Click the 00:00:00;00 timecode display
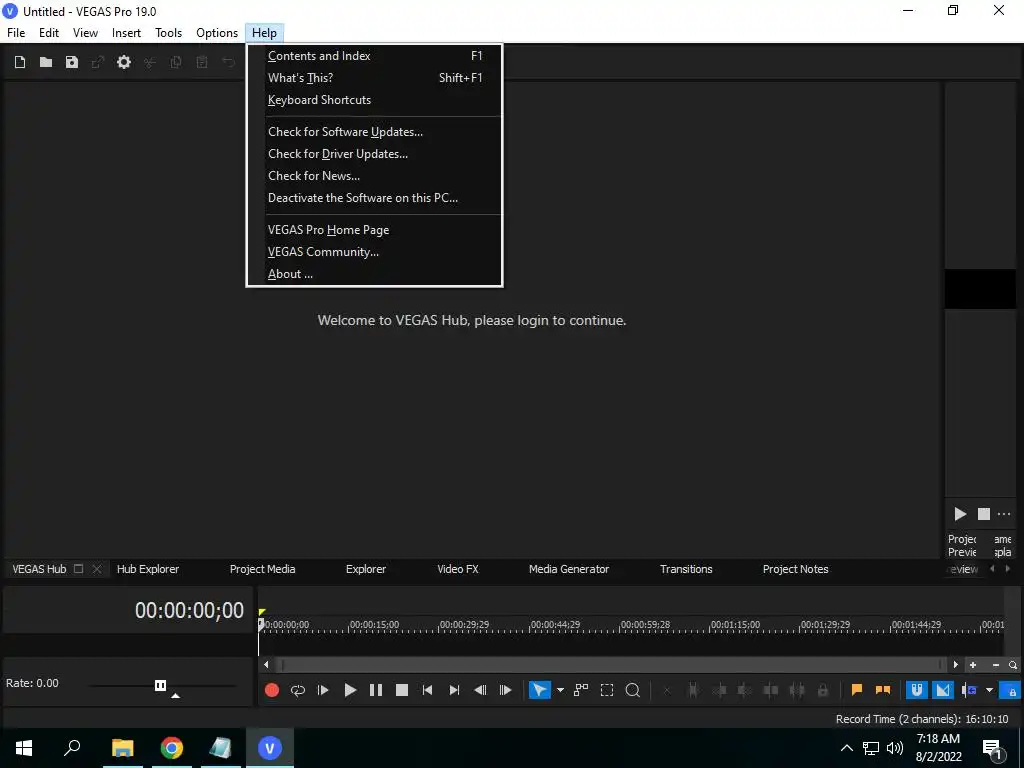 point(189,610)
